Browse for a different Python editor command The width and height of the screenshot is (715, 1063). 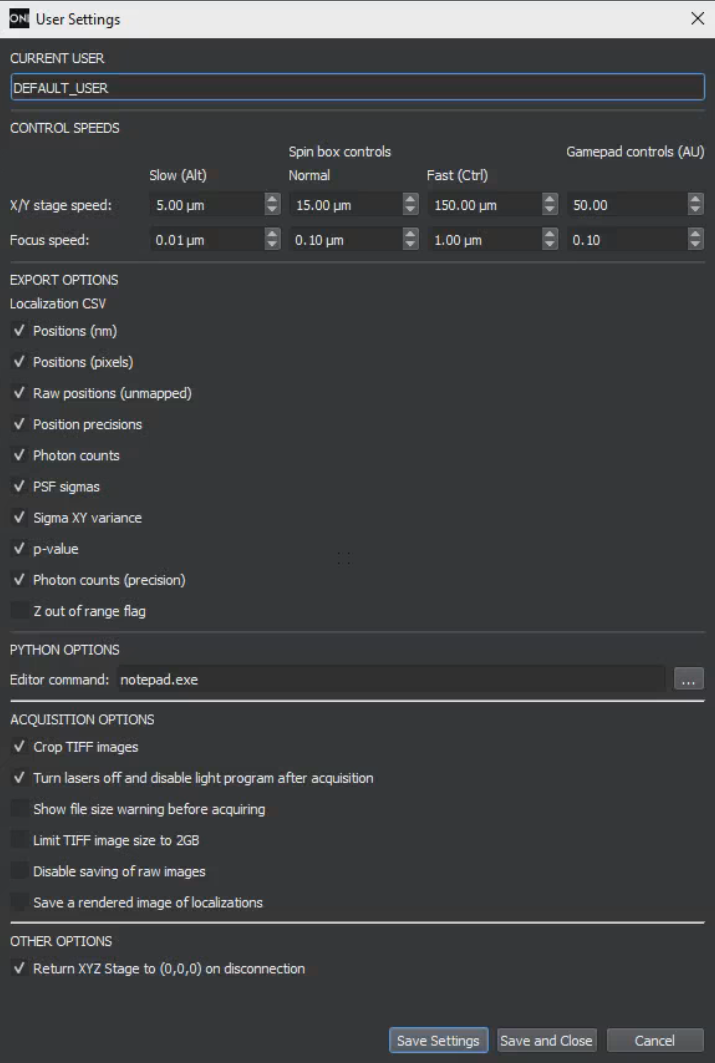pyautogui.click(x=688, y=676)
